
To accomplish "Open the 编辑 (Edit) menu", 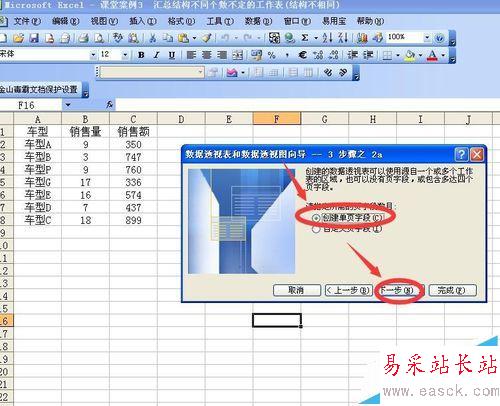I will (x=65, y=21).
